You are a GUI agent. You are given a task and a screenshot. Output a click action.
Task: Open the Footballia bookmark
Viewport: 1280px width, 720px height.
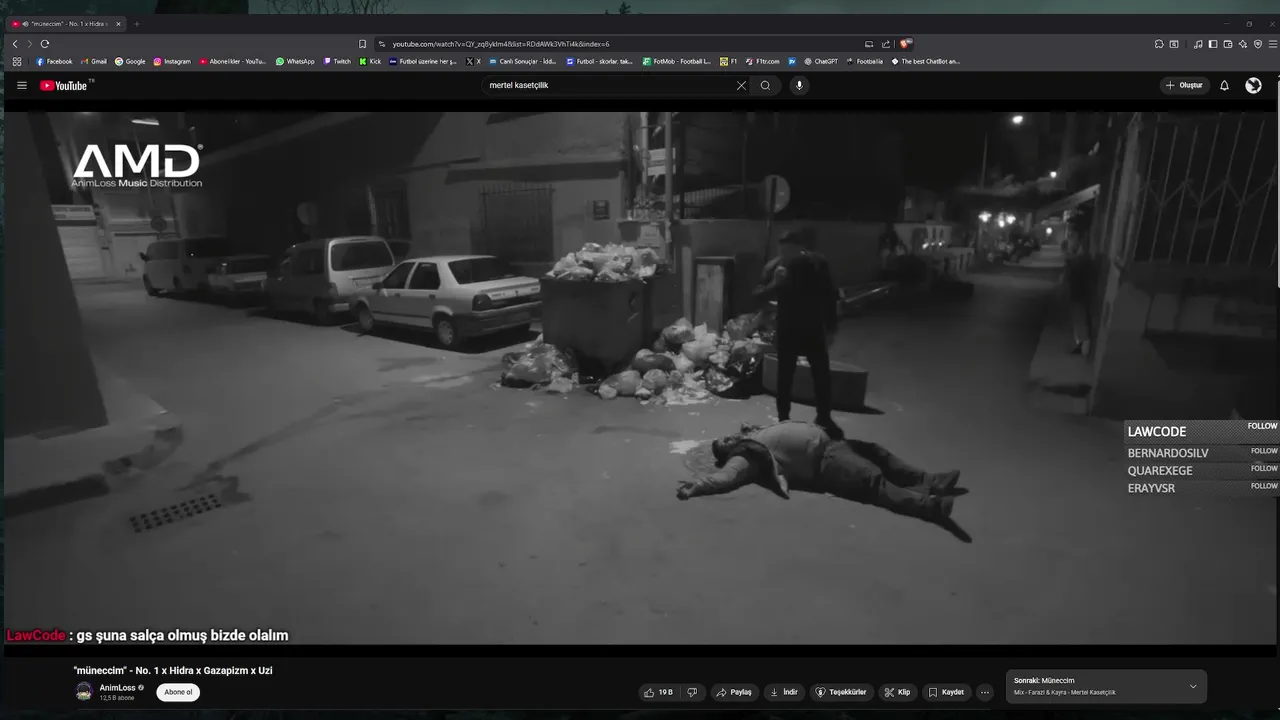(x=865, y=61)
